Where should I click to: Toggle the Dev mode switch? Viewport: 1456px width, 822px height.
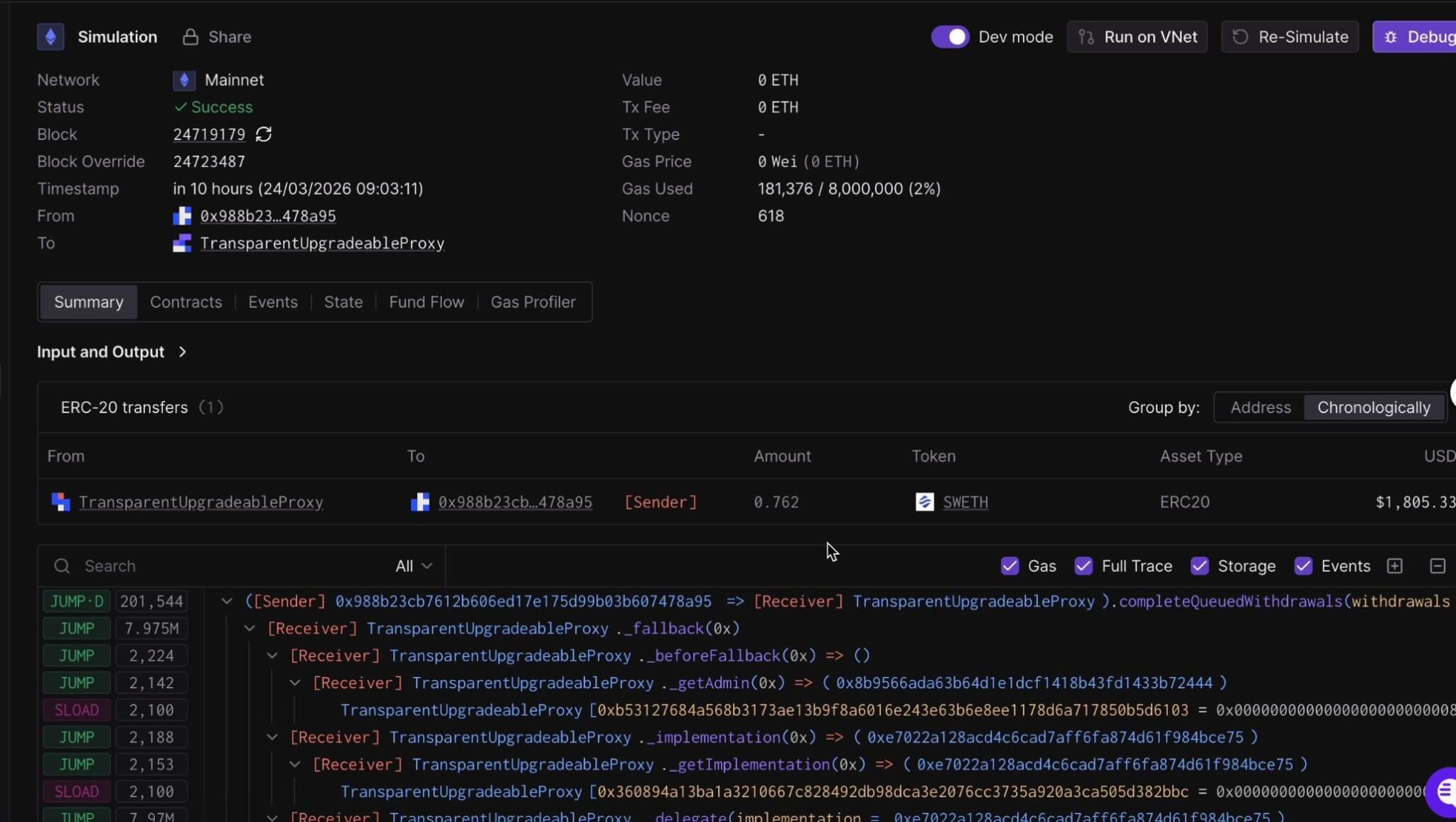pos(950,37)
